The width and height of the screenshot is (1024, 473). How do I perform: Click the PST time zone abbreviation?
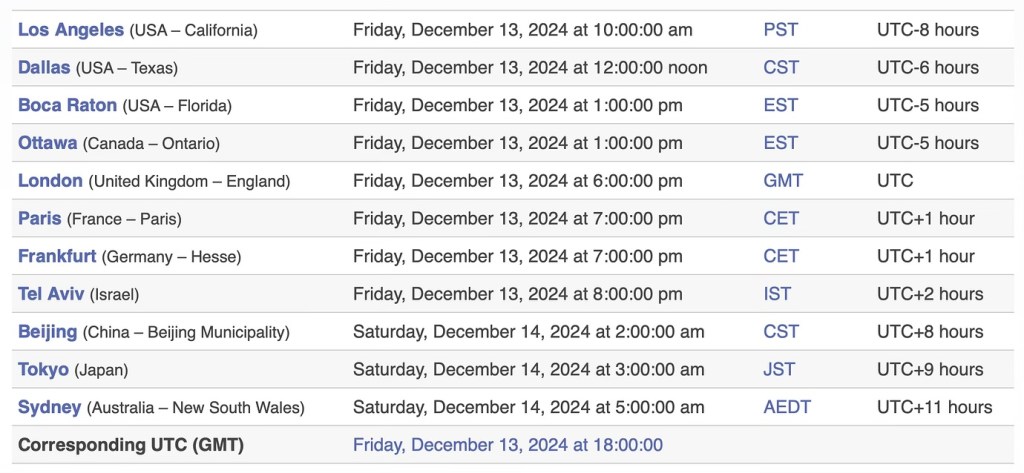click(x=780, y=30)
